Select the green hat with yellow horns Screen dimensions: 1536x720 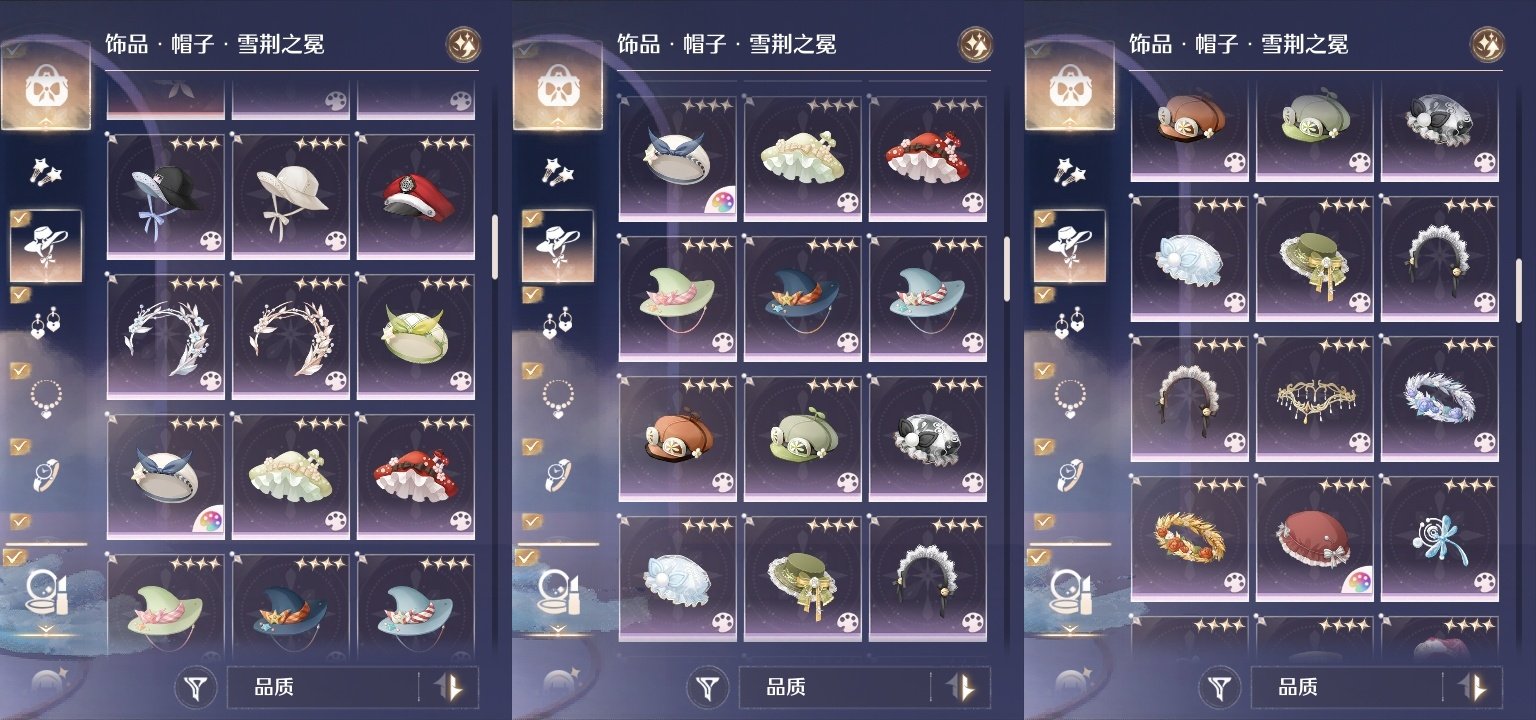coord(415,337)
